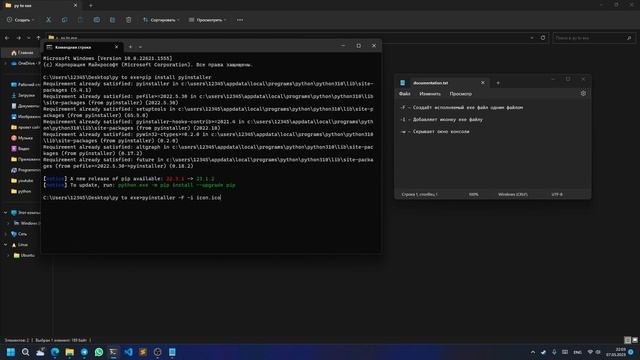Open the Сортировать (Sort) dropdown
640x360 pixels.
(161, 20)
